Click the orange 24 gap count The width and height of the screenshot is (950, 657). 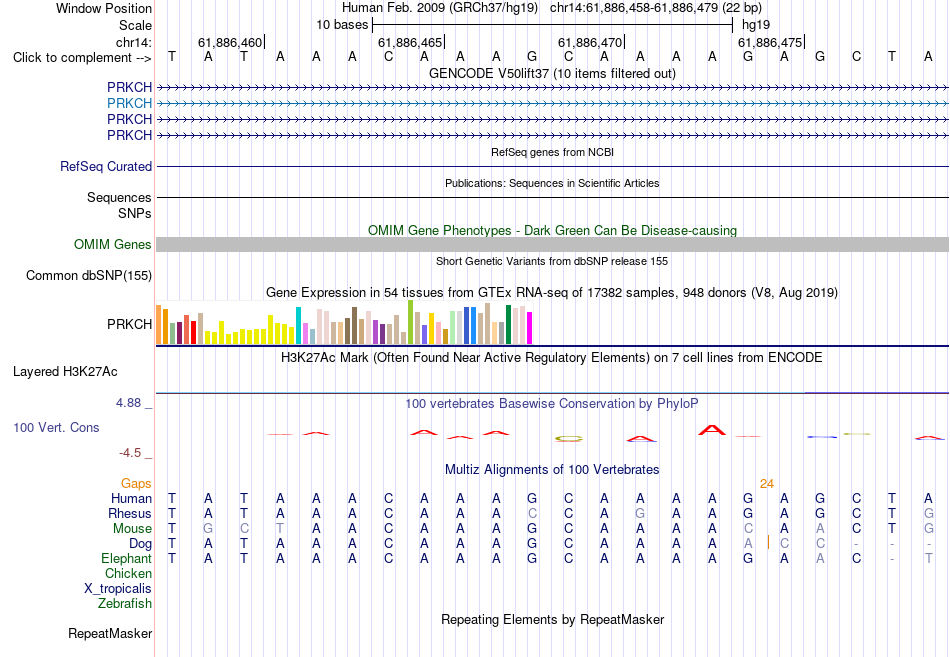click(x=766, y=484)
